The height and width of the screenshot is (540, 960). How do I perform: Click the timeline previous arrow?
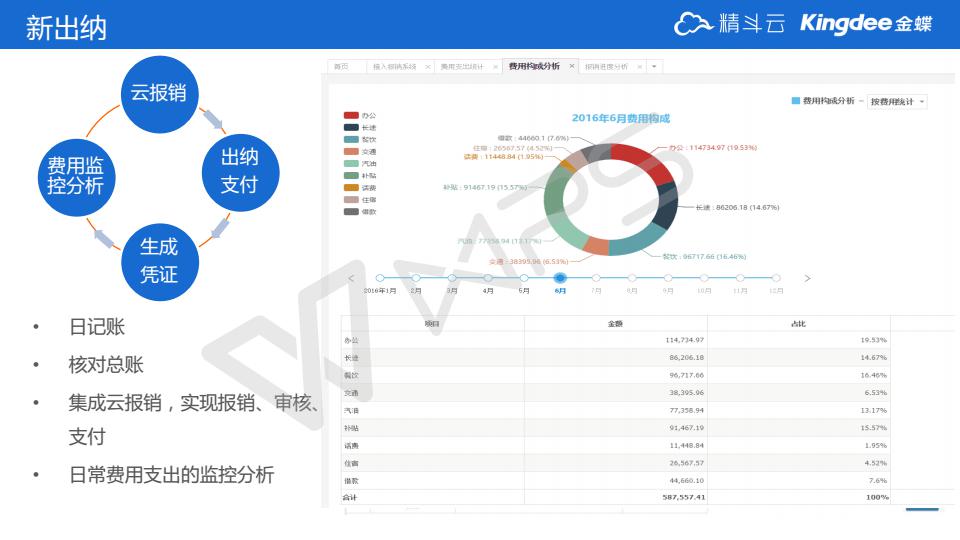point(351,278)
